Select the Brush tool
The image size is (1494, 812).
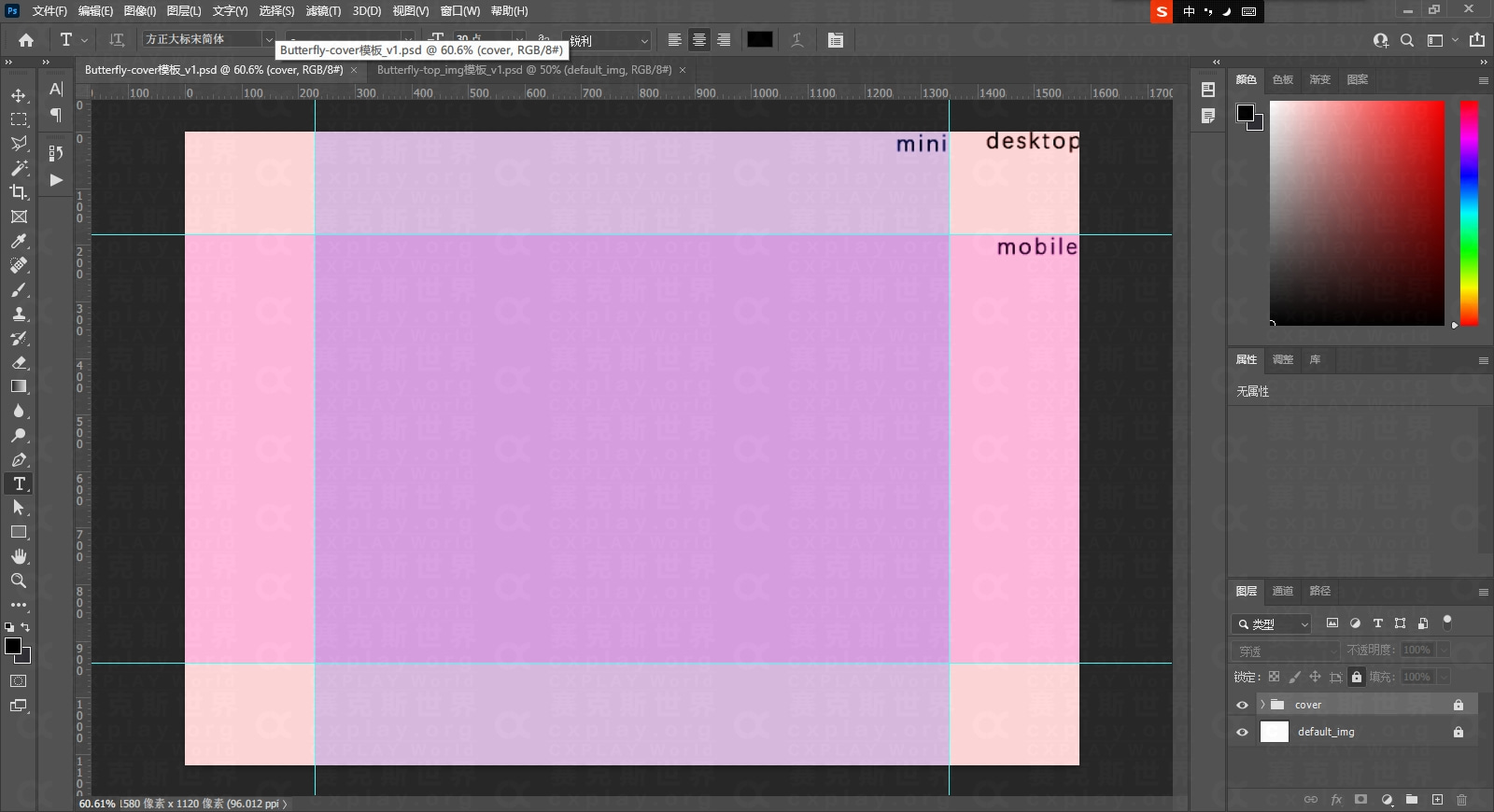[19, 289]
